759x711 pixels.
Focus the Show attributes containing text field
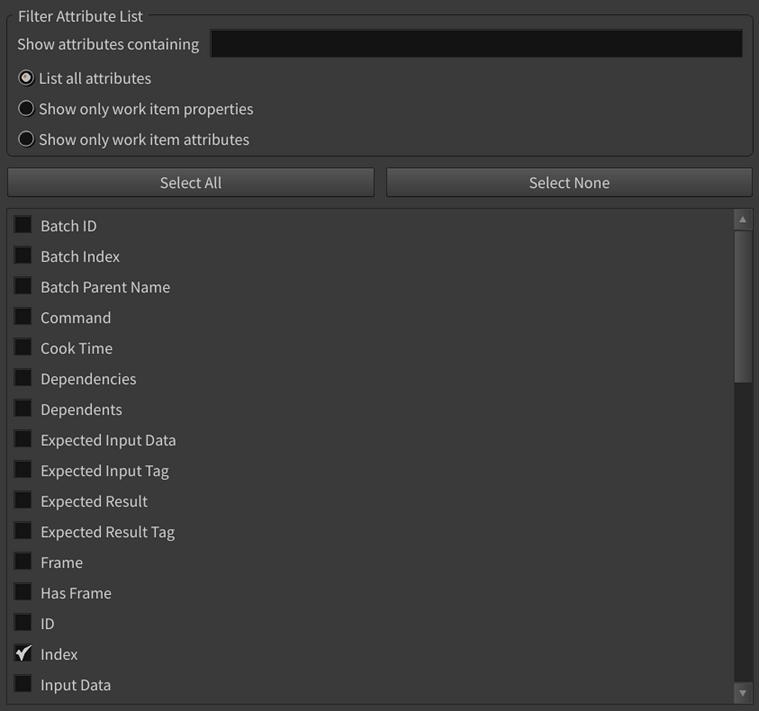point(476,44)
